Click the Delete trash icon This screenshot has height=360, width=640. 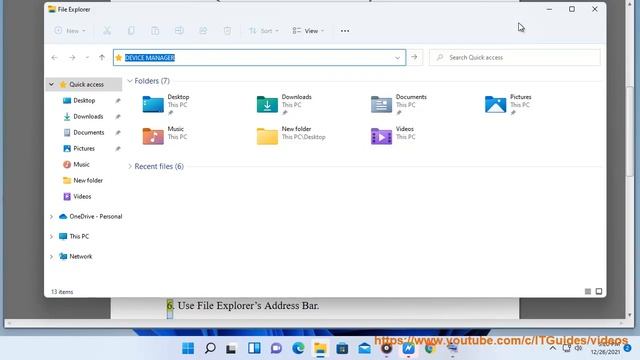(227, 31)
